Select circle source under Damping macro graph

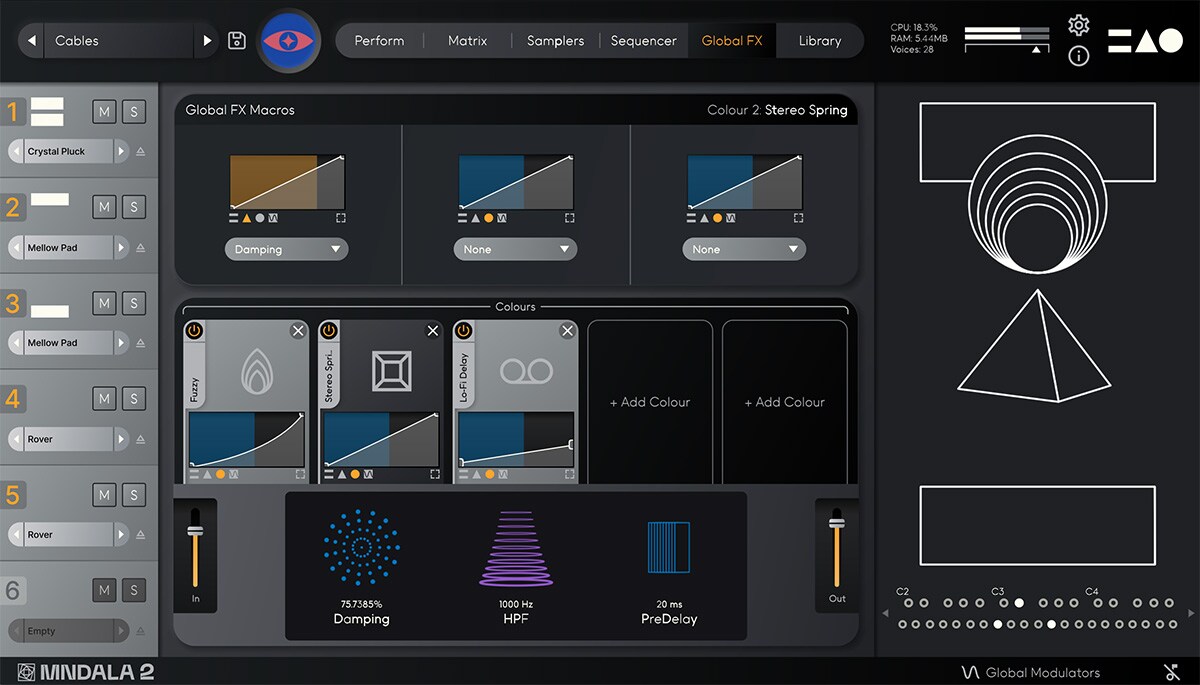coord(260,217)
